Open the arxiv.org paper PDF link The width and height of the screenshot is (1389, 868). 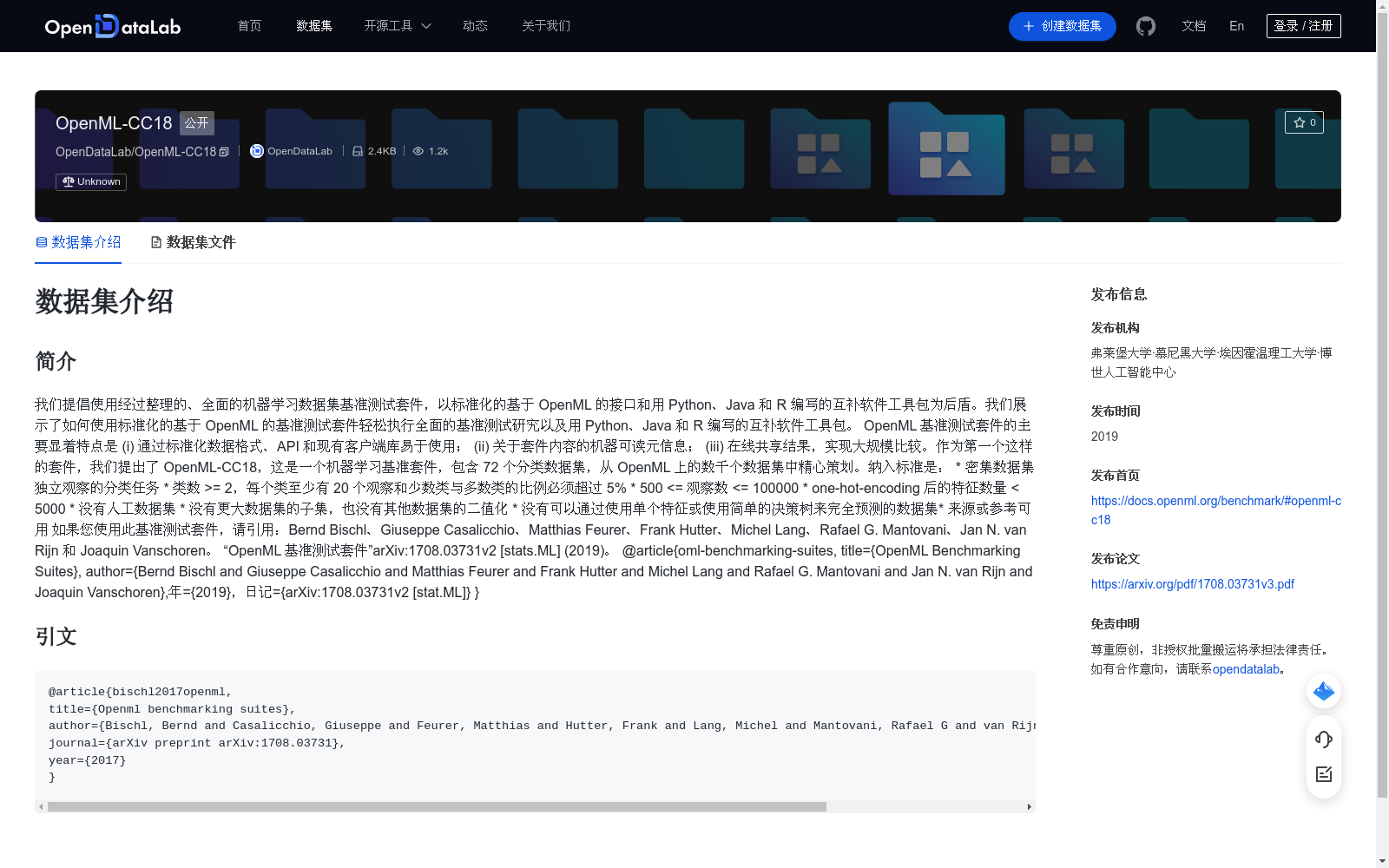point(1192,584)
